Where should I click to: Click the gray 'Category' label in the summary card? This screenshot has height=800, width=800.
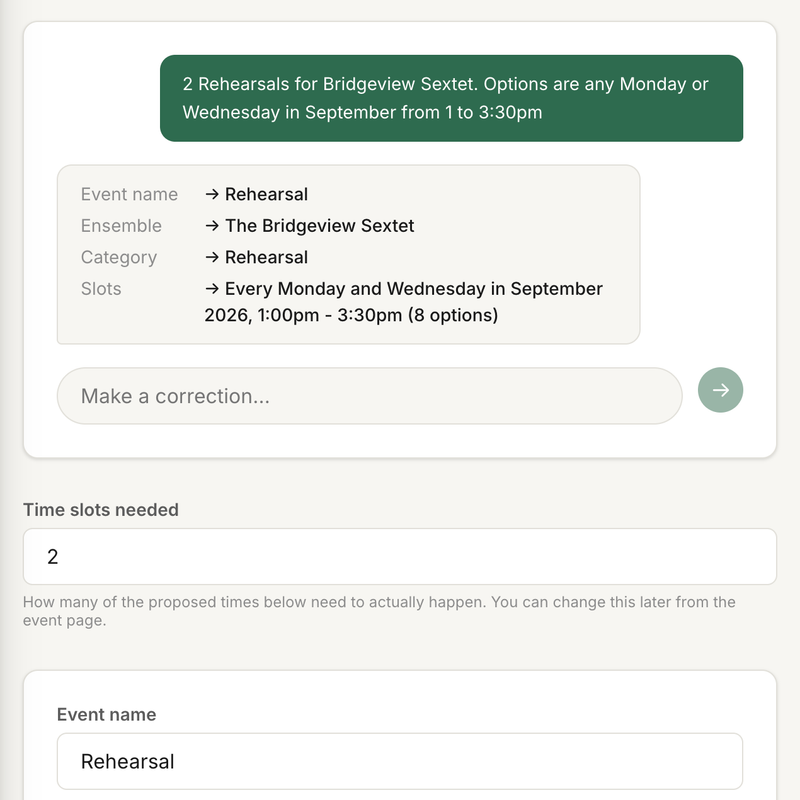(x=119, y=257)
